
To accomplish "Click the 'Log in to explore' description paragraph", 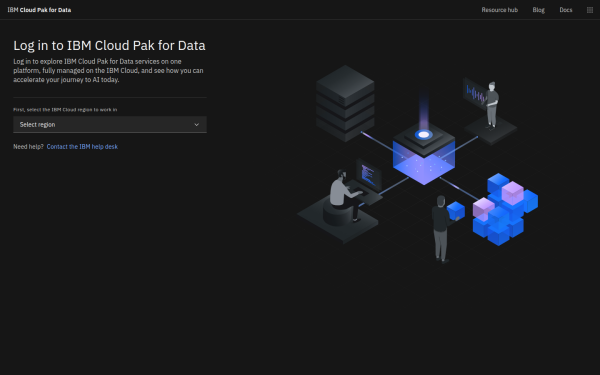I will pyautogui.click(x=108, y=70).
